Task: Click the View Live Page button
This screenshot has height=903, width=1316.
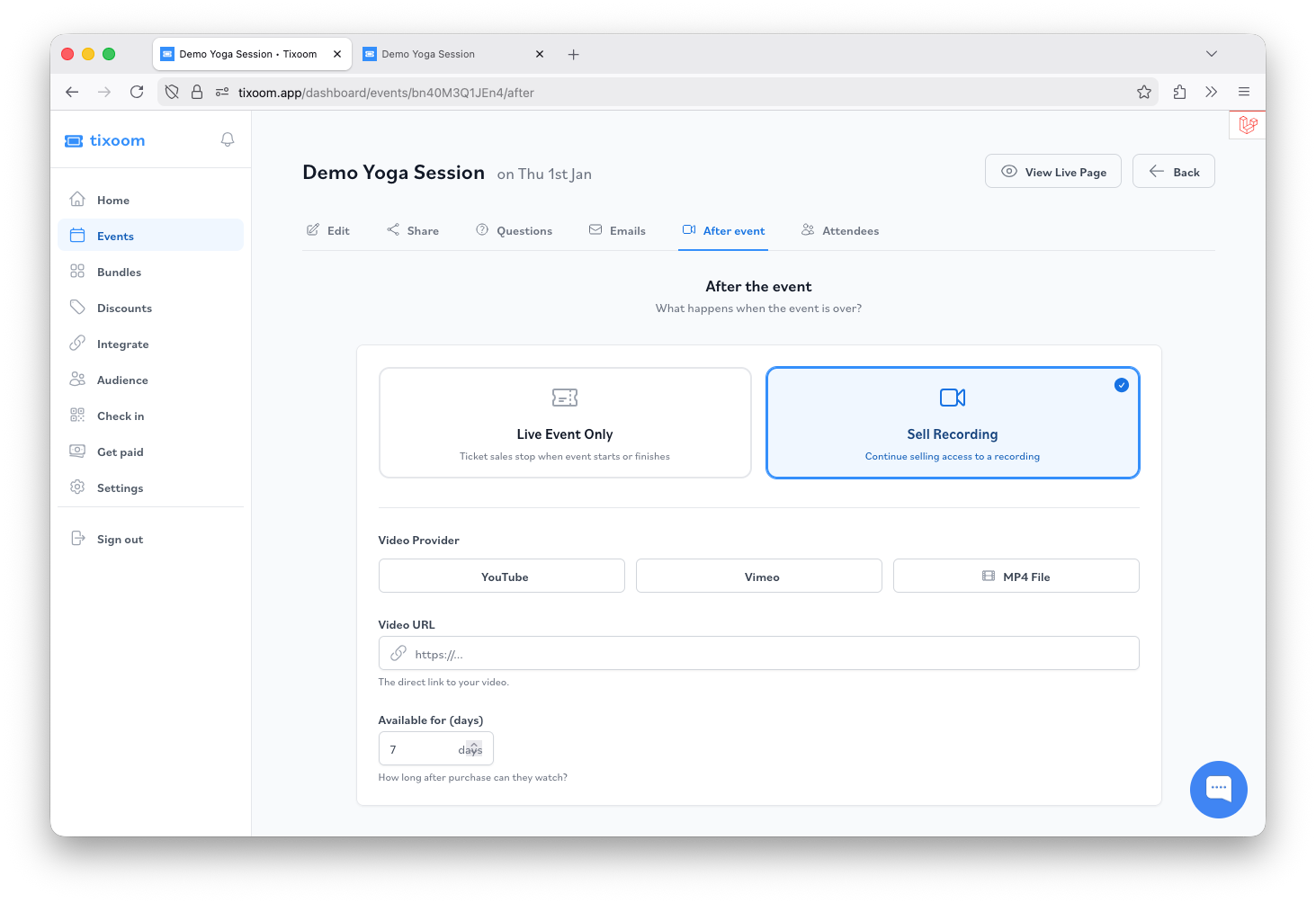Action: coord(1052,172)
